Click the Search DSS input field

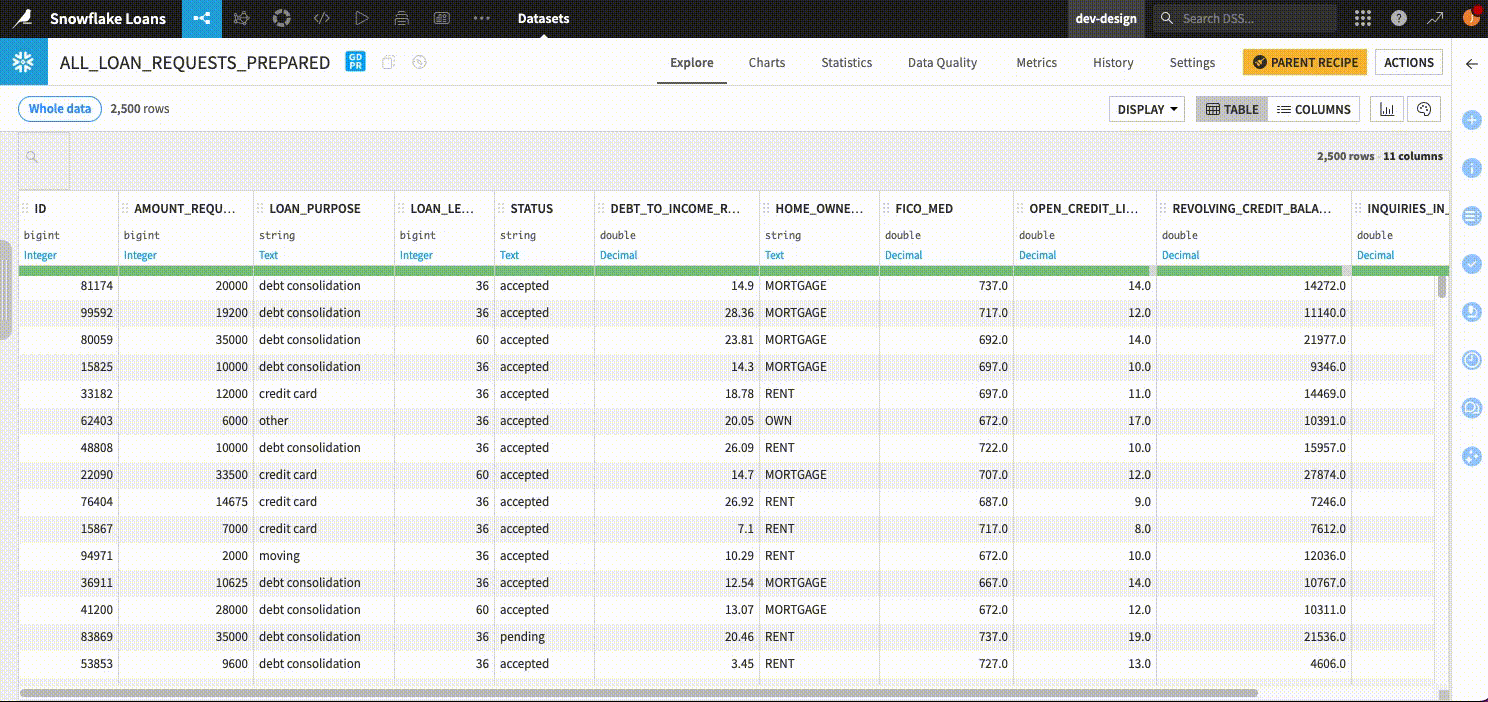click(1246, 18)
